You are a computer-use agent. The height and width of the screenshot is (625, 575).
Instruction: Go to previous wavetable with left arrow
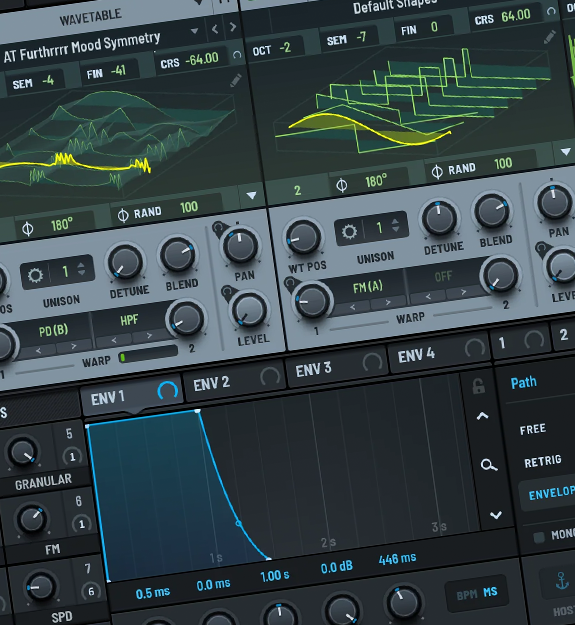(215, 29)
